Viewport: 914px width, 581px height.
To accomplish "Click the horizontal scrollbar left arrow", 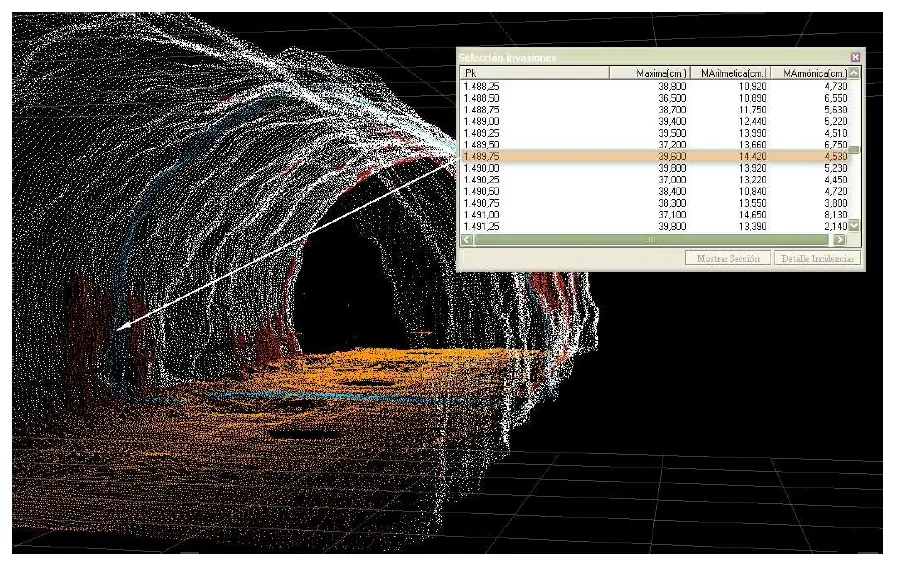I will (466, 240).
